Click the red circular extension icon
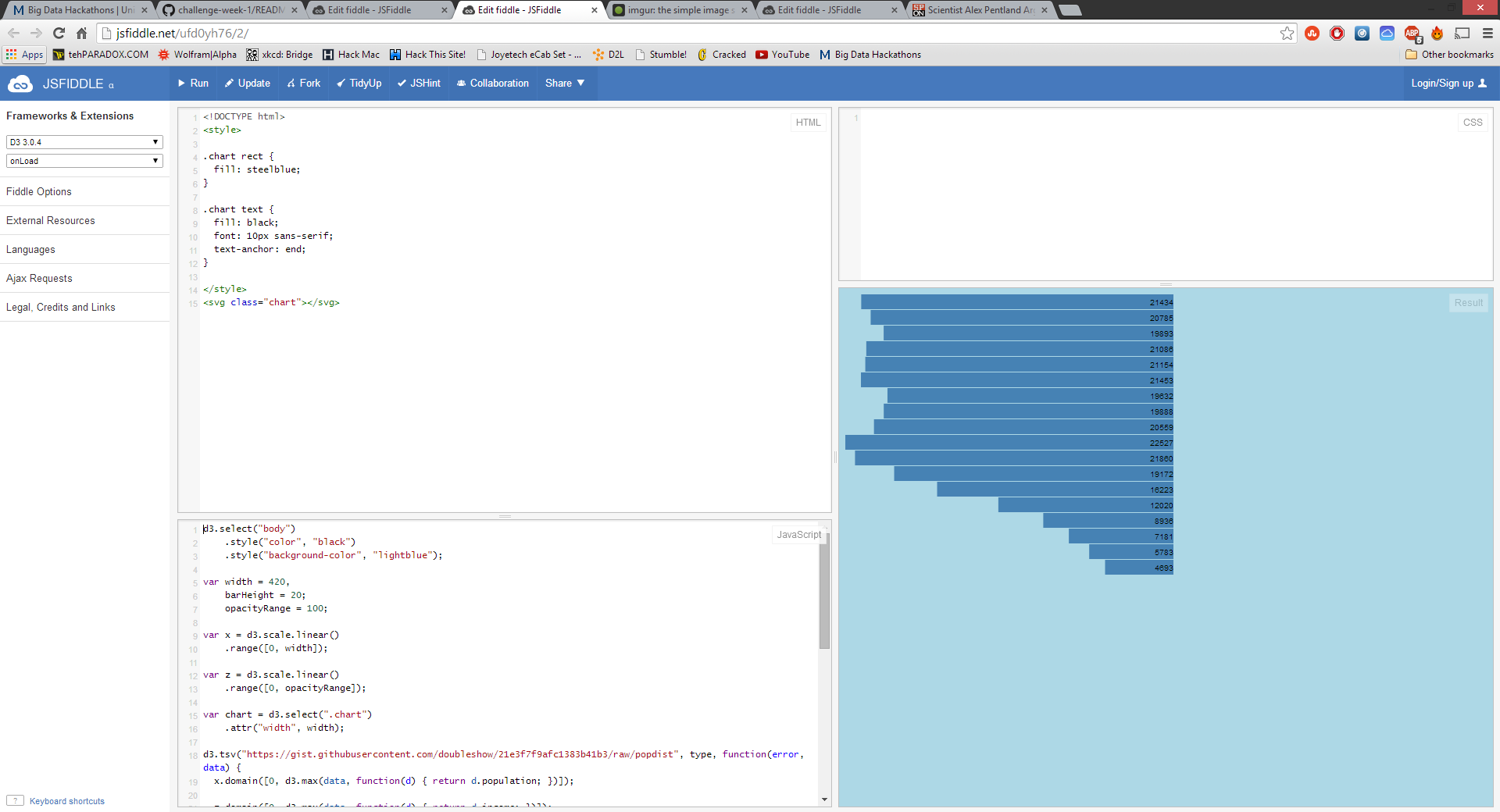The width and height of the screenshot is (1500, 812). [x=1337, y=33]
